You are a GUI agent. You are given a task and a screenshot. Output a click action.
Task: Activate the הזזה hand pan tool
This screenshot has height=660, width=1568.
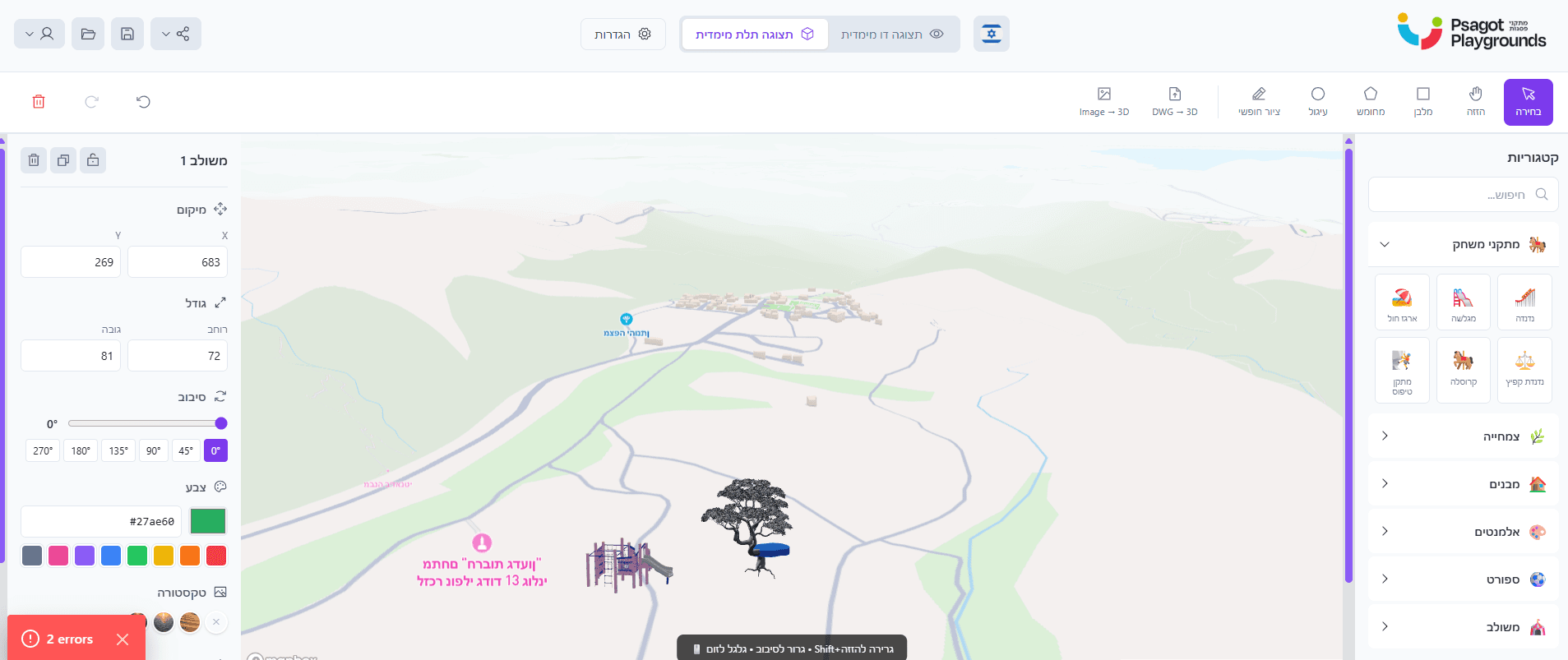pos(1476,102)
